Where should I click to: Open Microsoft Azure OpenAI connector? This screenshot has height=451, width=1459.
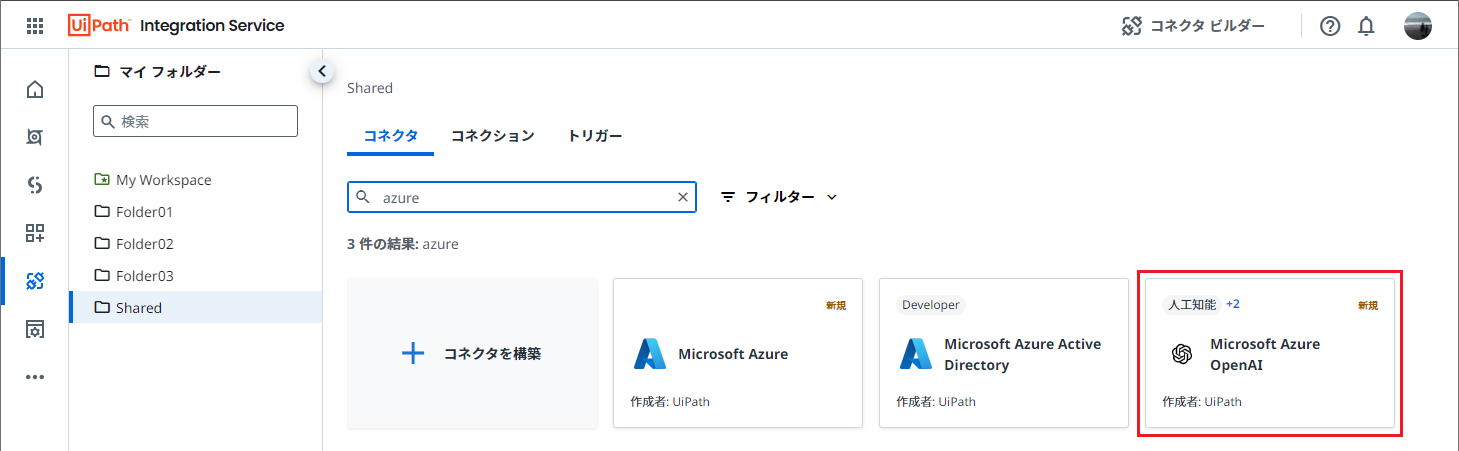click(x=1270, y=353)
